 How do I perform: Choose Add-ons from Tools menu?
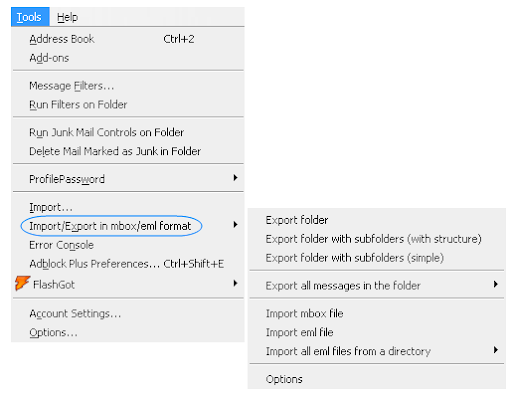128,58
